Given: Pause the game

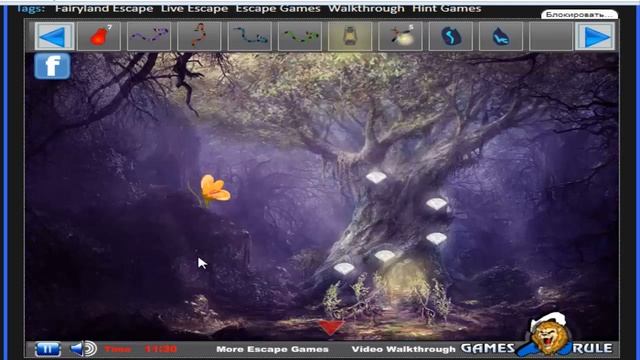Looking at the screenshot, I should pos(48,349).
